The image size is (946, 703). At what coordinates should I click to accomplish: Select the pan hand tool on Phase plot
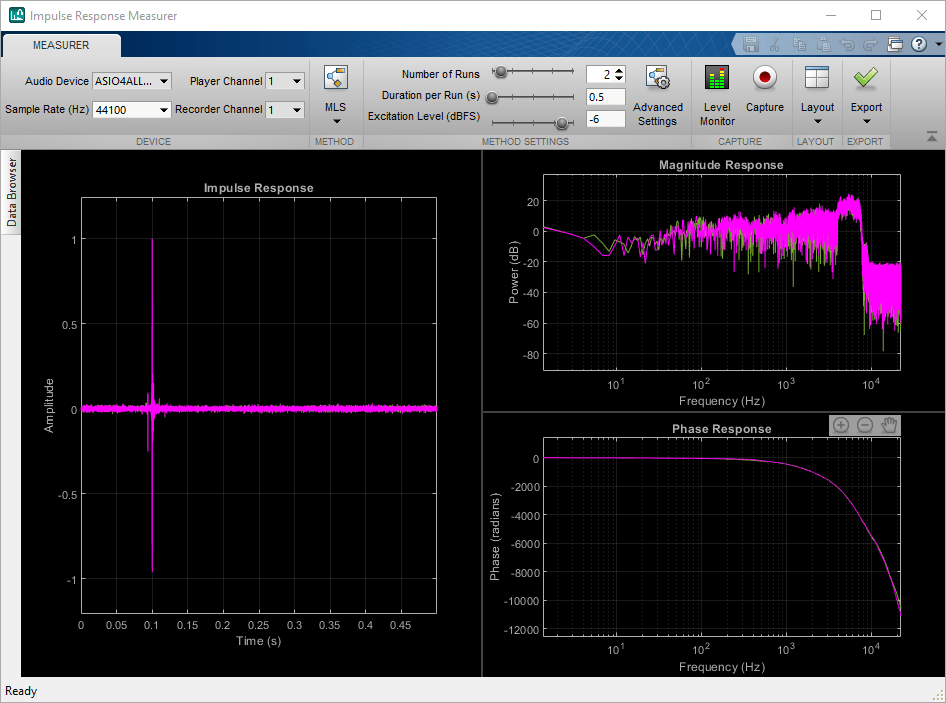pos(889,425)
